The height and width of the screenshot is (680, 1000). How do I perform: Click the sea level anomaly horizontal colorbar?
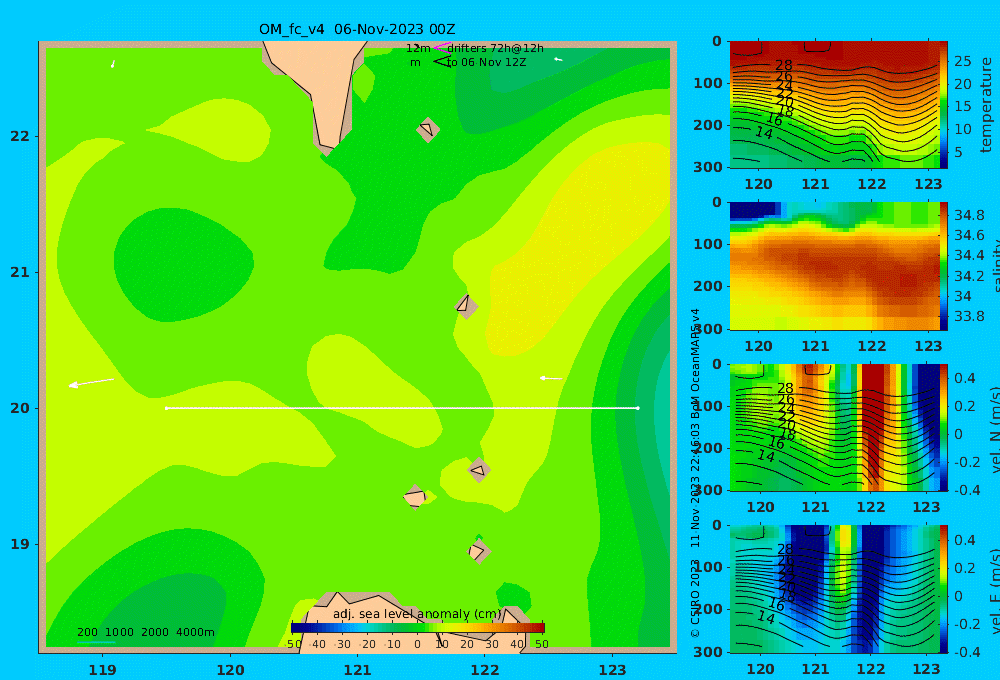[418, 628]
